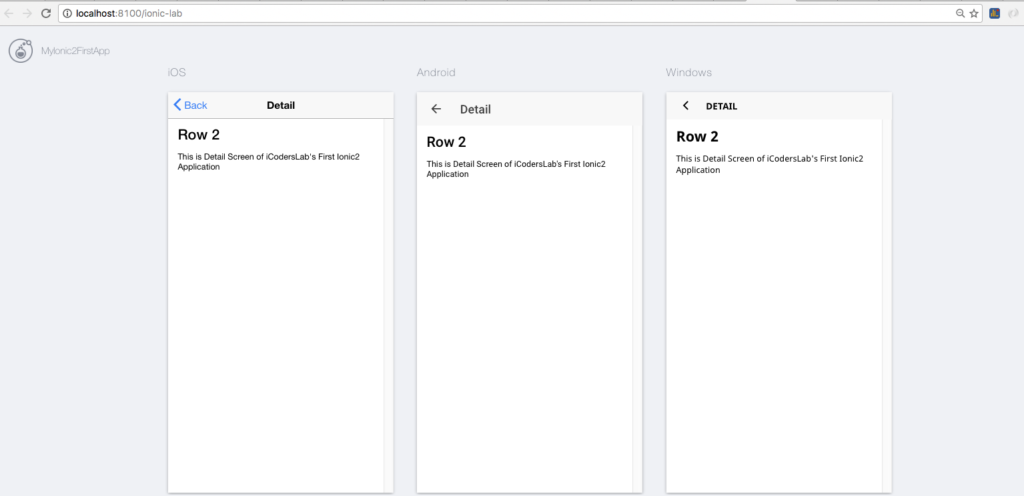Open the zoom magnifier icon in address bar

point(961,13)
